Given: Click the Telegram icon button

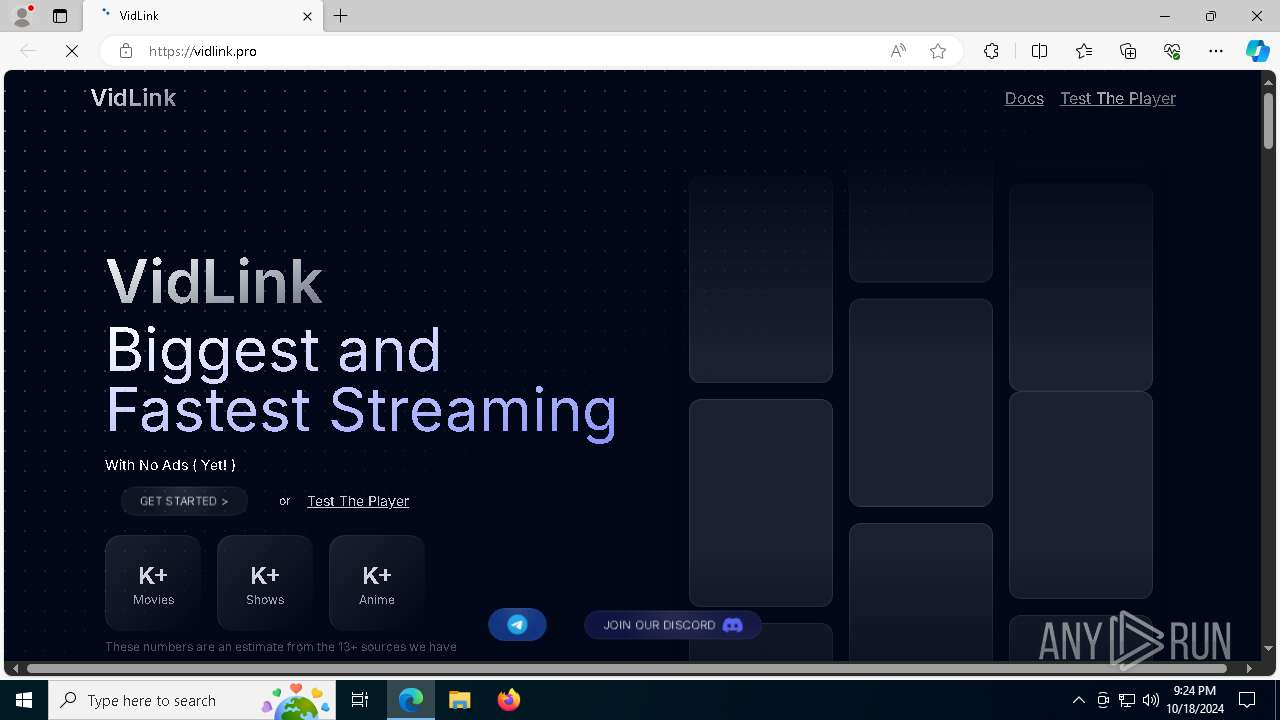Looking at the screenshot, I should [517, 625].
